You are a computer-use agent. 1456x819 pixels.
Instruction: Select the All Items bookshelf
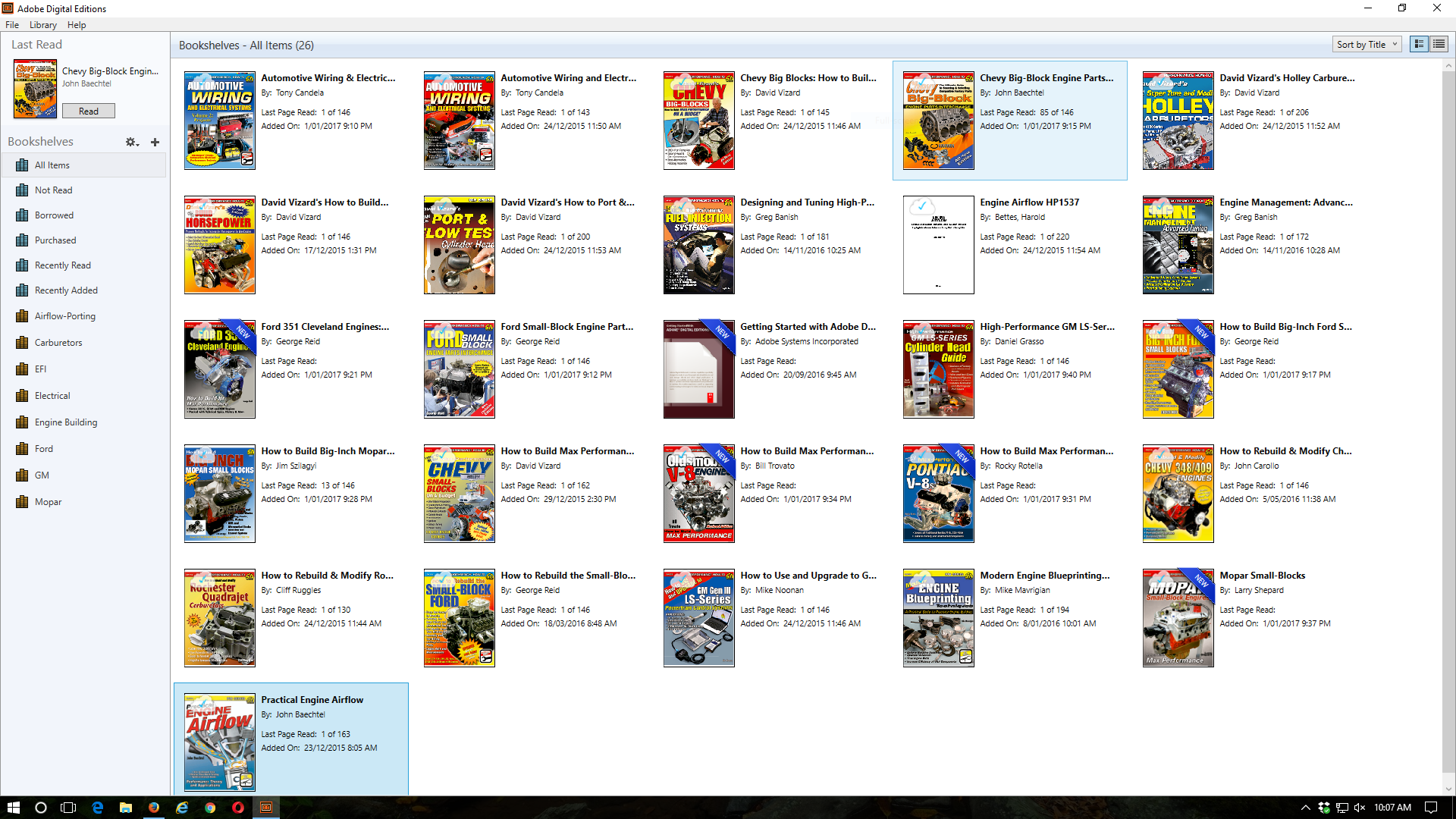pos(83,165)
